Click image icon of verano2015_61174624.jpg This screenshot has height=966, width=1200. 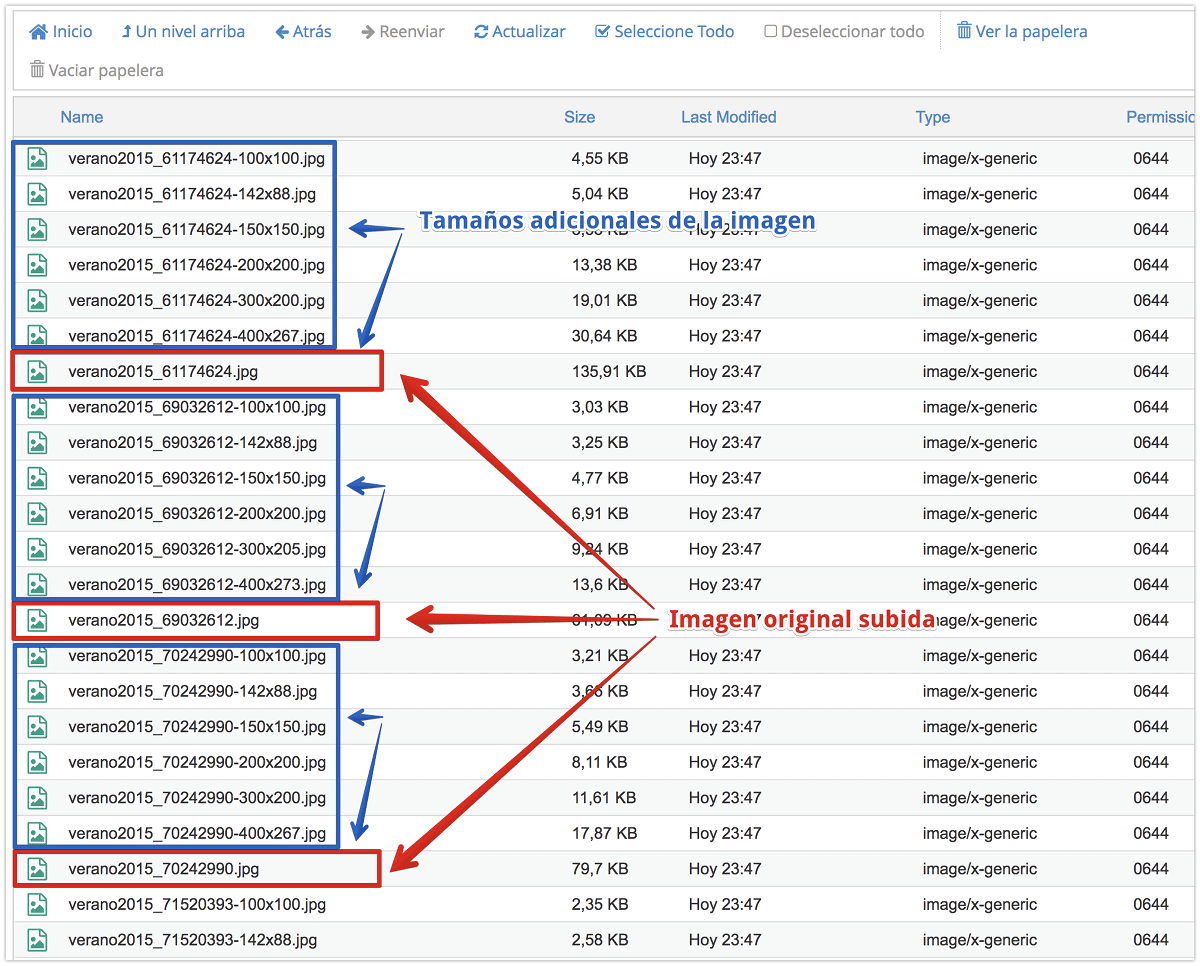click(38, 371)
